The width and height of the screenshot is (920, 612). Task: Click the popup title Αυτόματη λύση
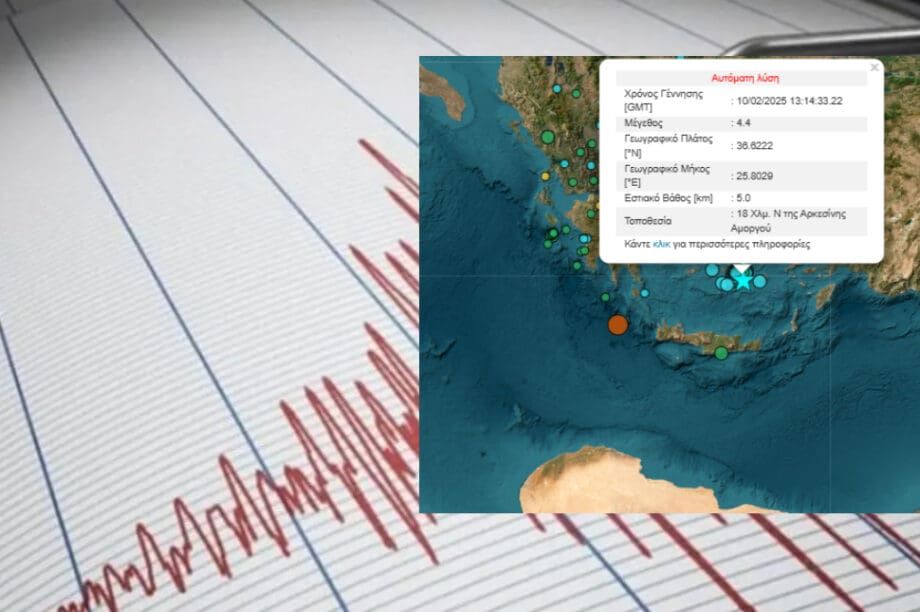(745, 78)
